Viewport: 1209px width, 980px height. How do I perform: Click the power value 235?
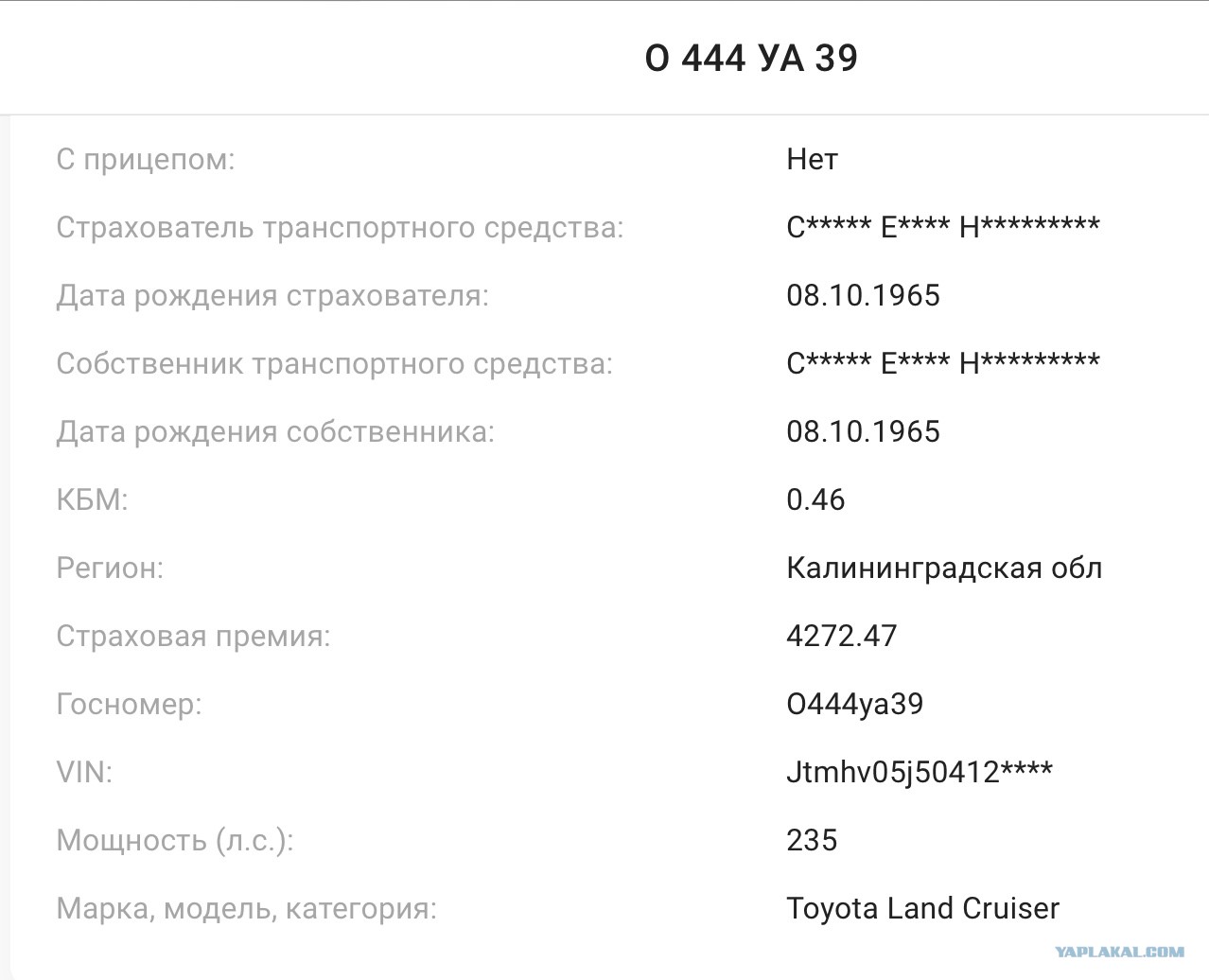(812, 841)
